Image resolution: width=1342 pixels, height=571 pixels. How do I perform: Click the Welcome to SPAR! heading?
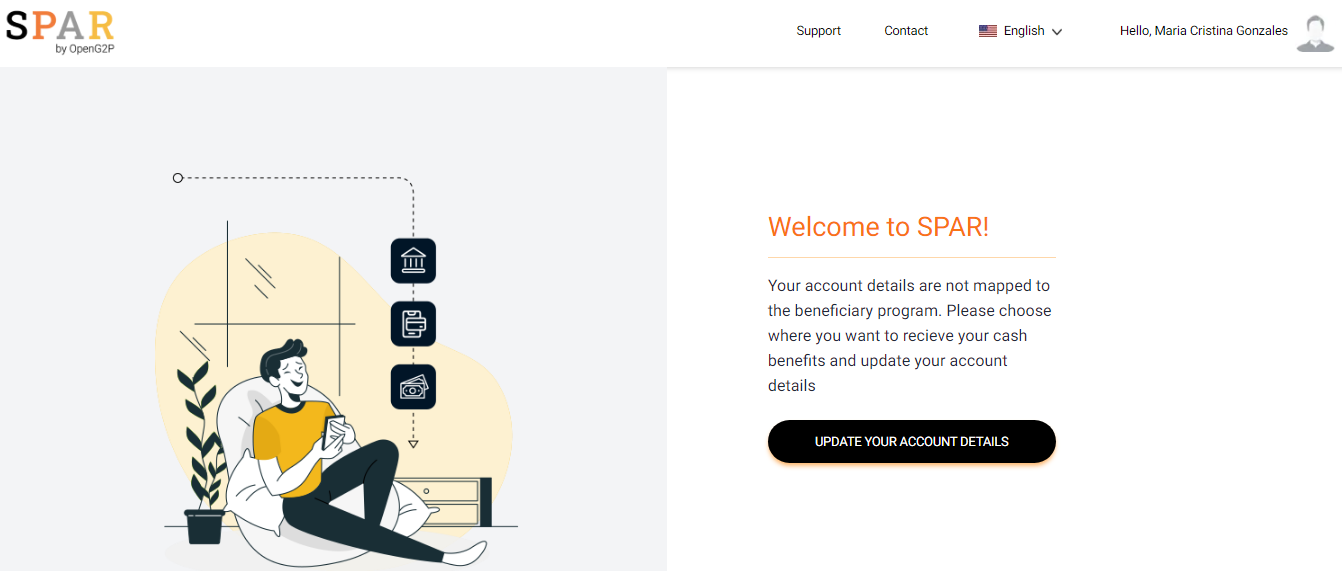[878, 227]
